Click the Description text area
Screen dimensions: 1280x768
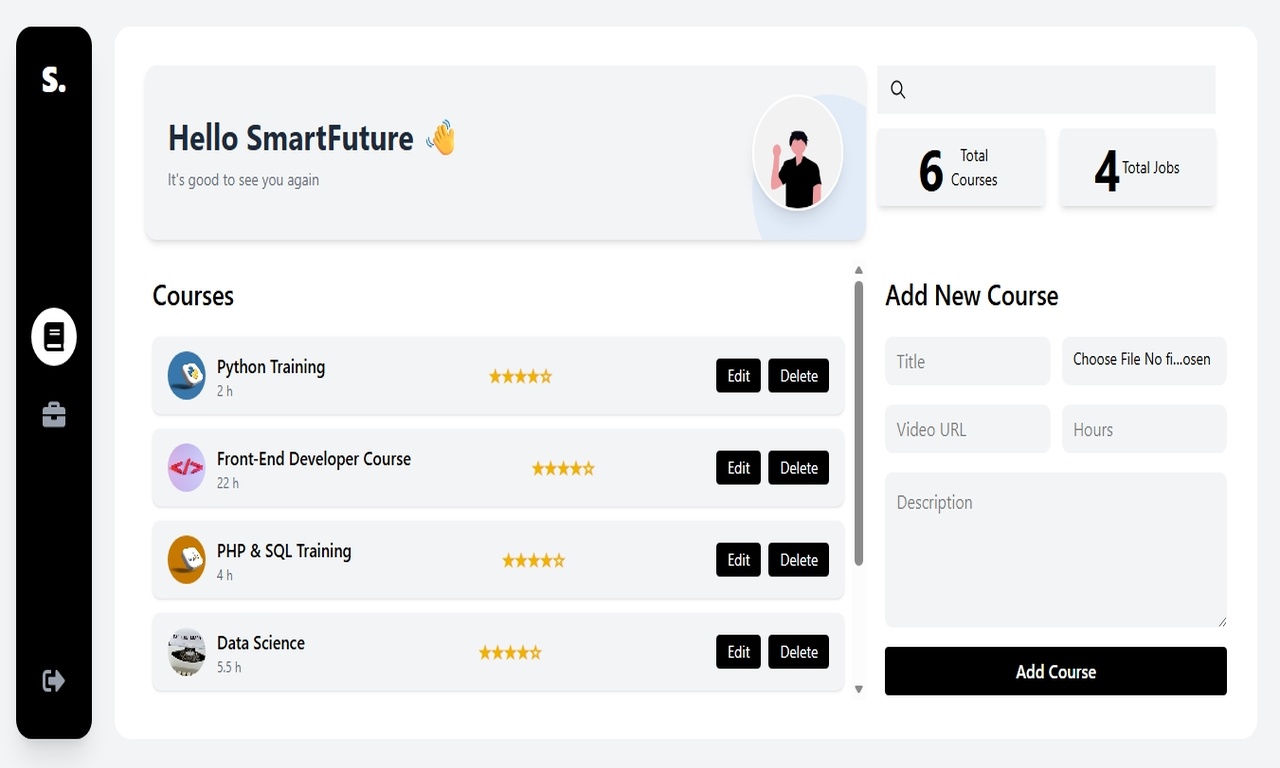click(1055, 550)
